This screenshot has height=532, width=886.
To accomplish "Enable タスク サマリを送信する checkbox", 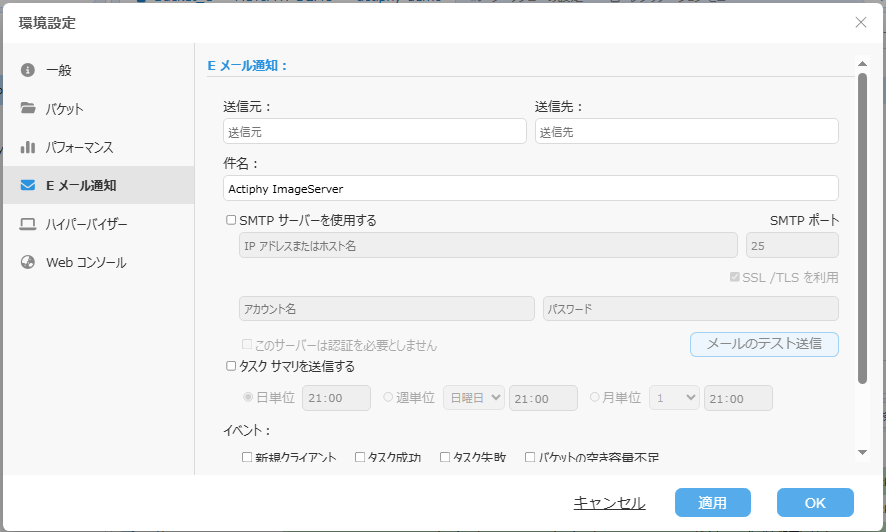I will pyautogui.click(x=231, y=366).
